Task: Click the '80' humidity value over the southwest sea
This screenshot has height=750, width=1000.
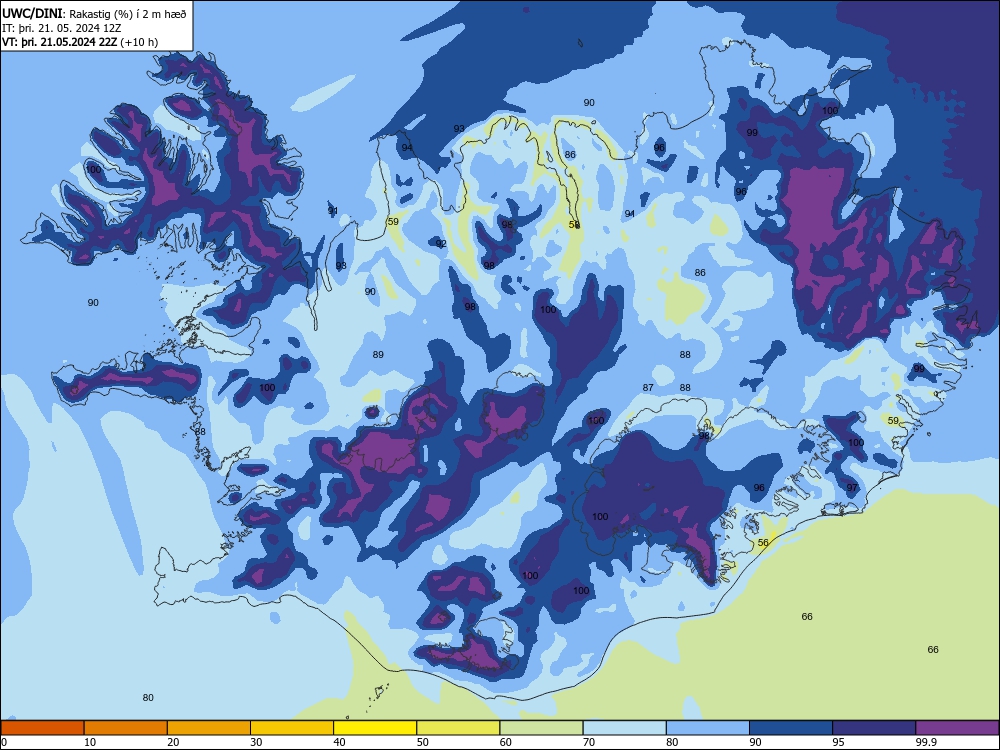Action: click(x=148, y=698)
